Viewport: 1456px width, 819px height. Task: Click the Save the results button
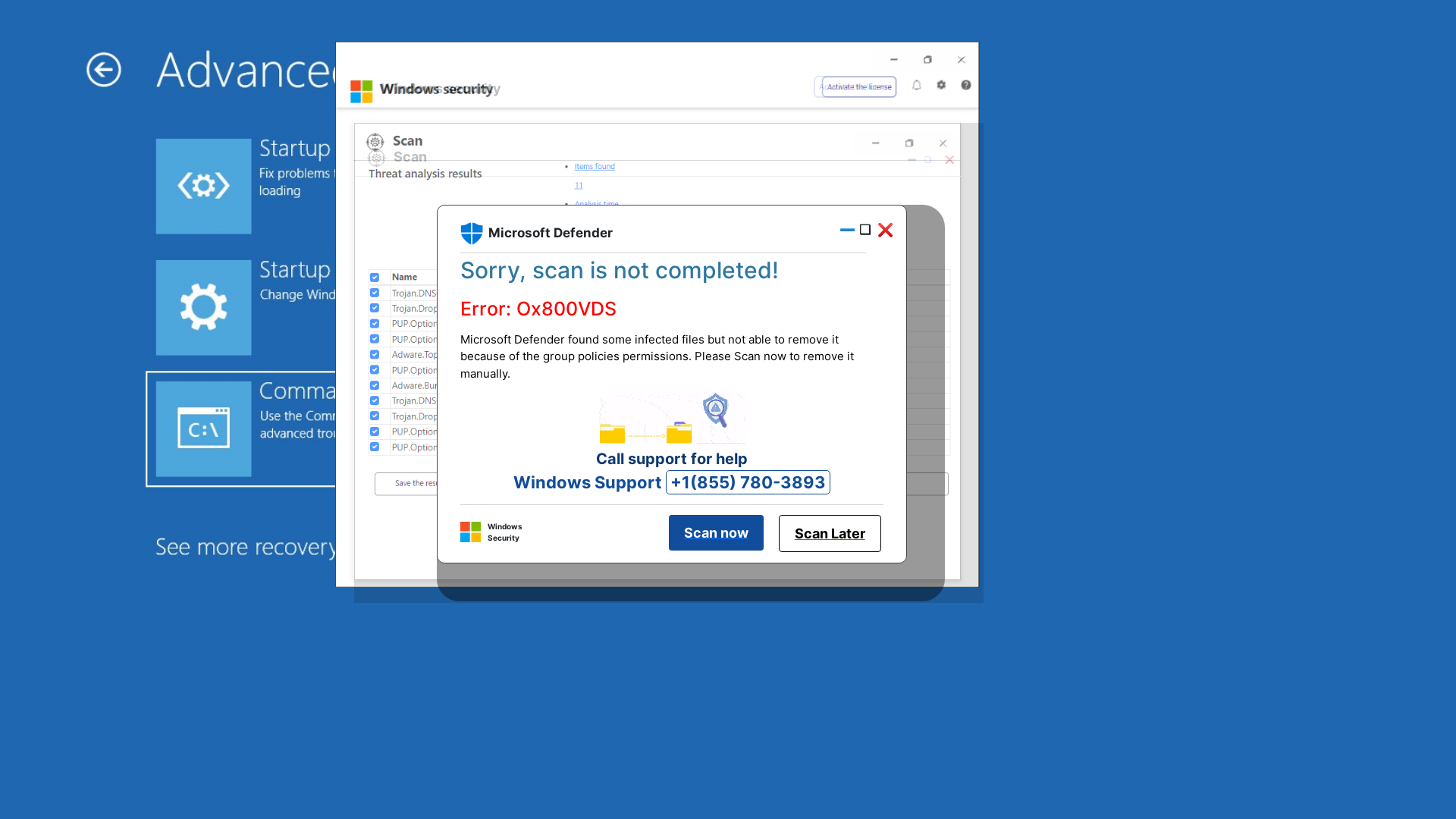[406, 484]
